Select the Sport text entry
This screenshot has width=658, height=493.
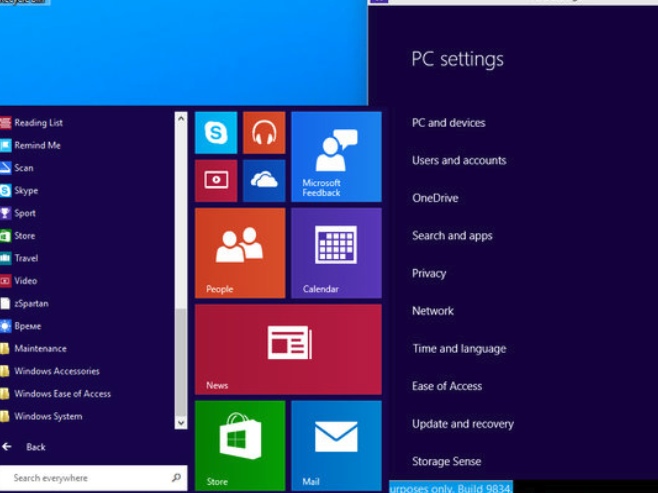(x=25, y=213)
